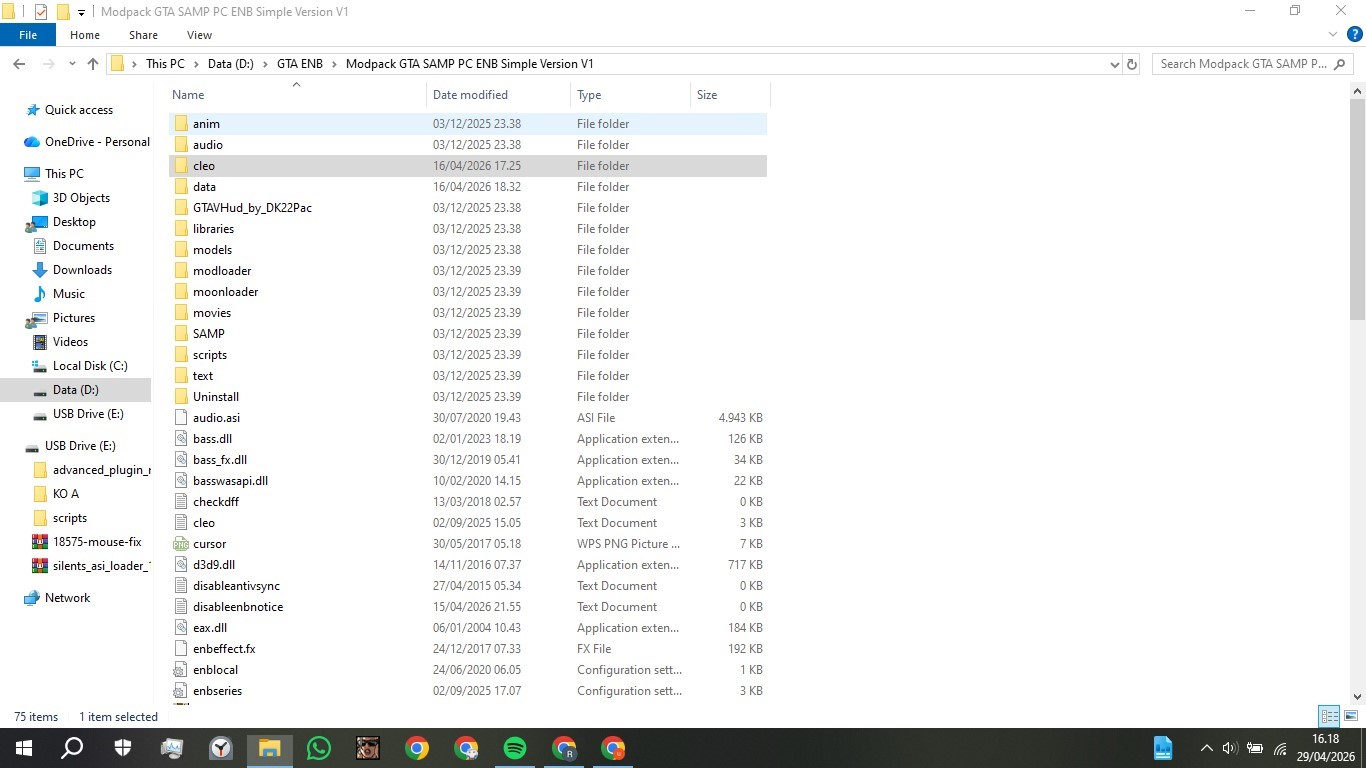Viewport: 1366px width, 768px height.
Task: Select the enbseries configuration file name
Action: click(x=217, y=691)
